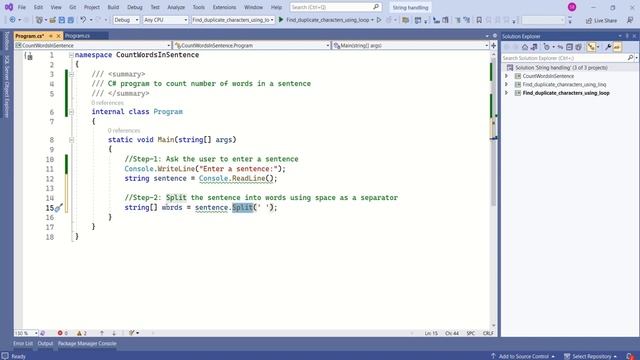Click the Solution Explorer Home icon
The width and height of the screenshot is (640, 360).
pos(525,47)
